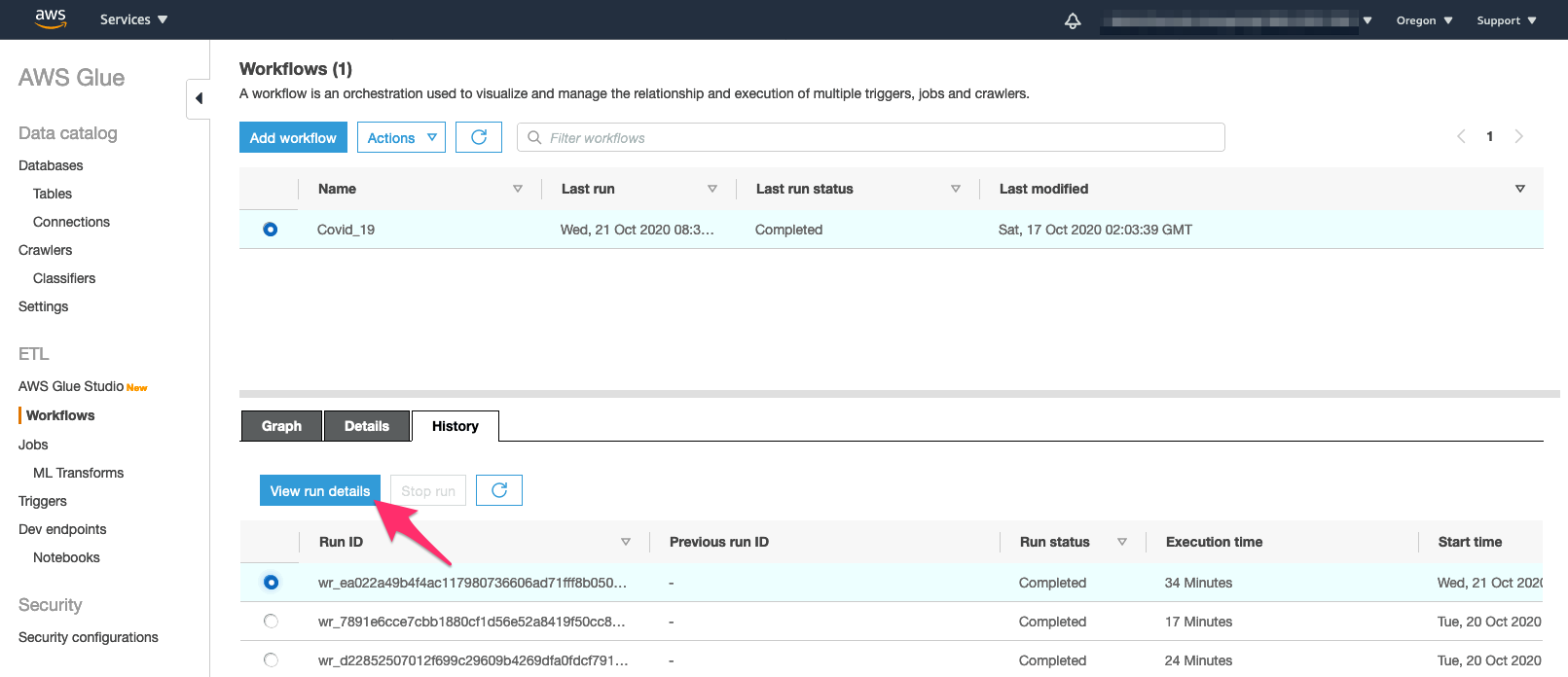Image resolution: width=1568 pixels, height=677 pixels.
Task: Click the AWS logo
Action: (50, 19)
